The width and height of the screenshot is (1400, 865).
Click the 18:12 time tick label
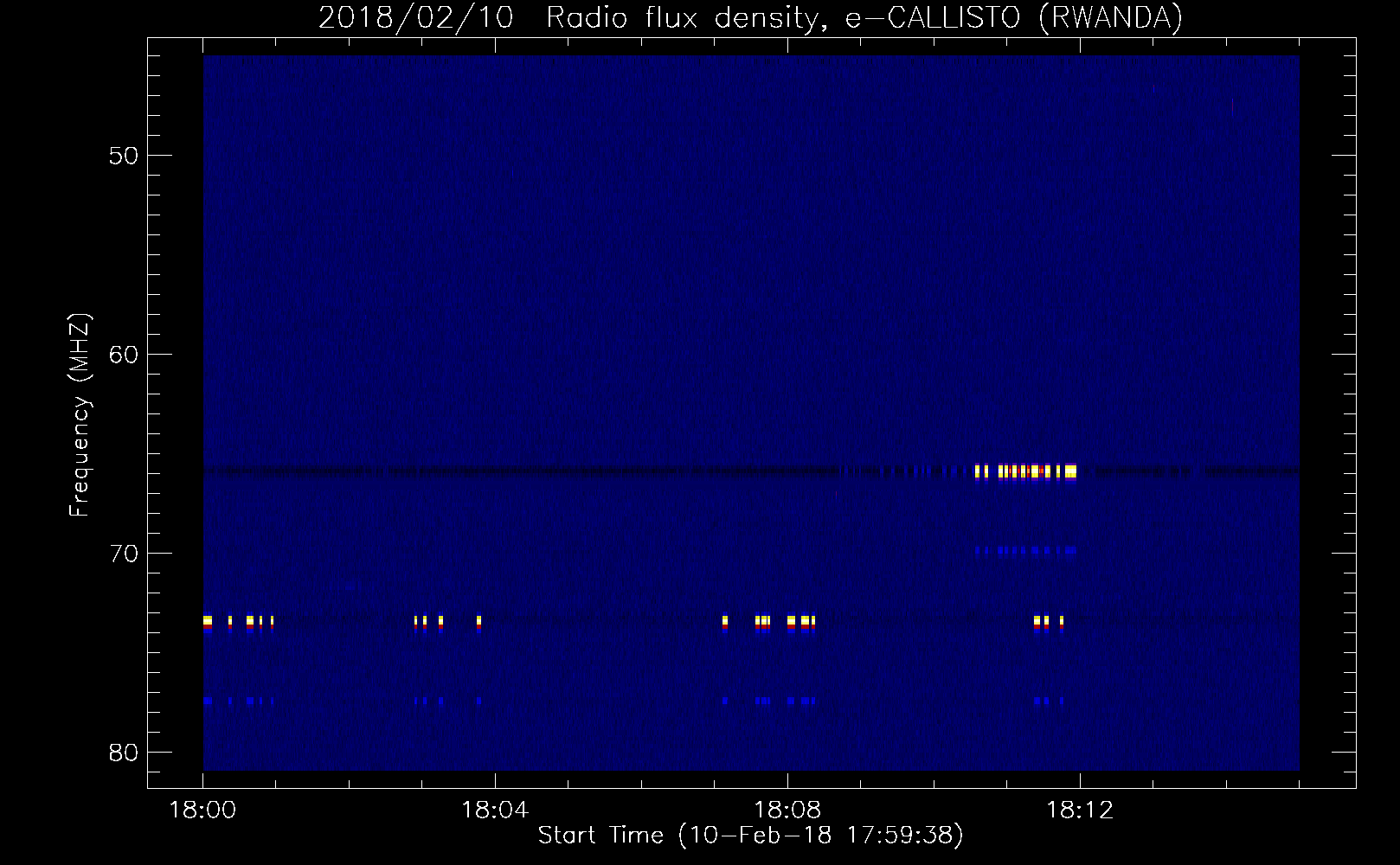pyautogui.click(x=1080, y=811)
